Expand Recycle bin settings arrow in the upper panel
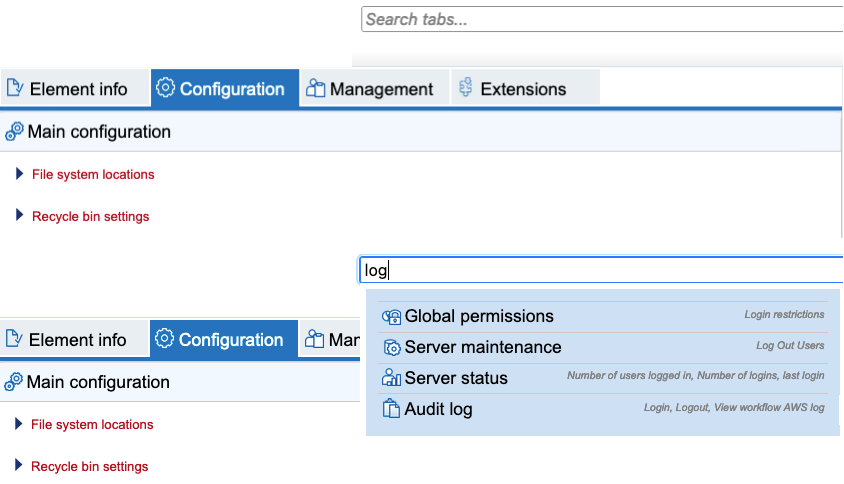The height and width of the screenshot is (484, 844). (x=19, y=215)
